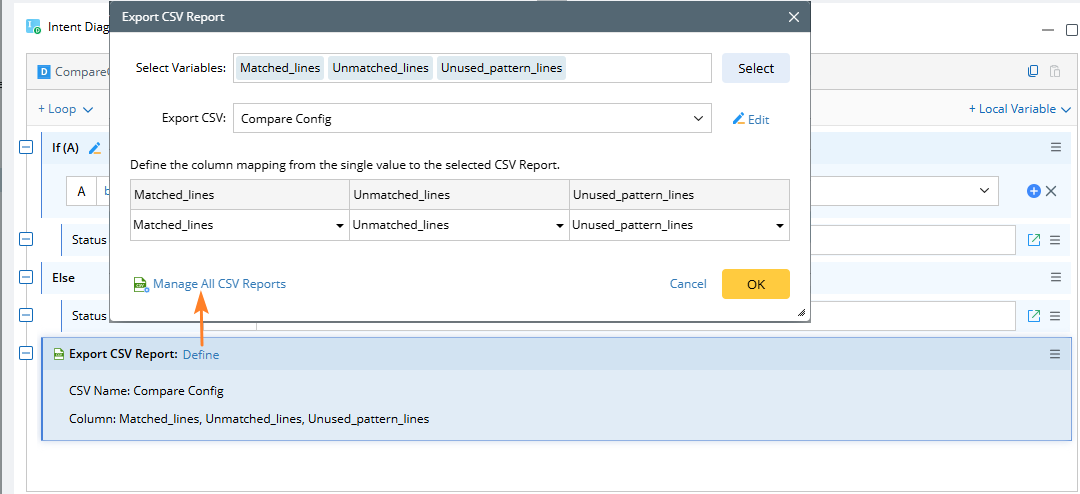Open the + Local Variable menu
This screenshot has width=1080, height=494.
pos(1019,109)
